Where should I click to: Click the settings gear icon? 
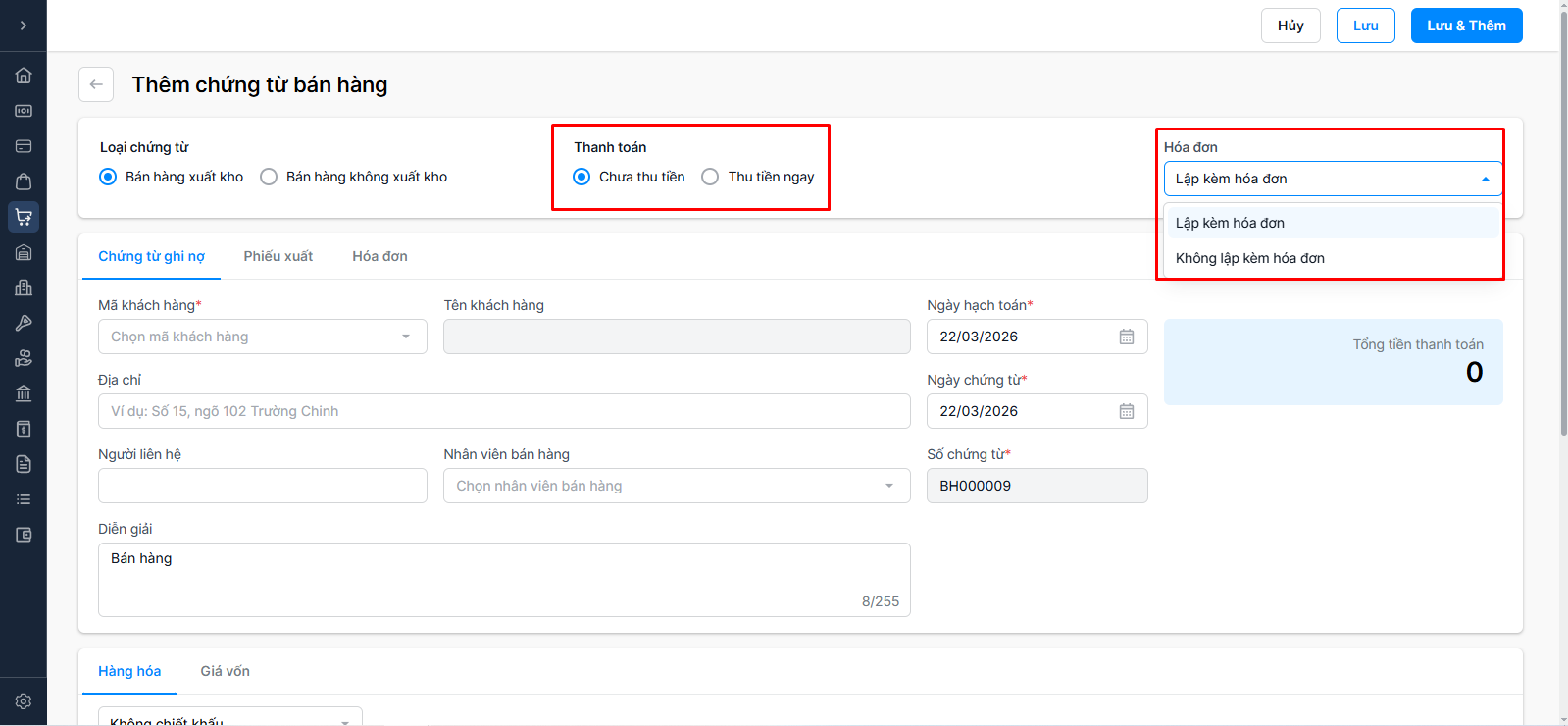[24, 701]
